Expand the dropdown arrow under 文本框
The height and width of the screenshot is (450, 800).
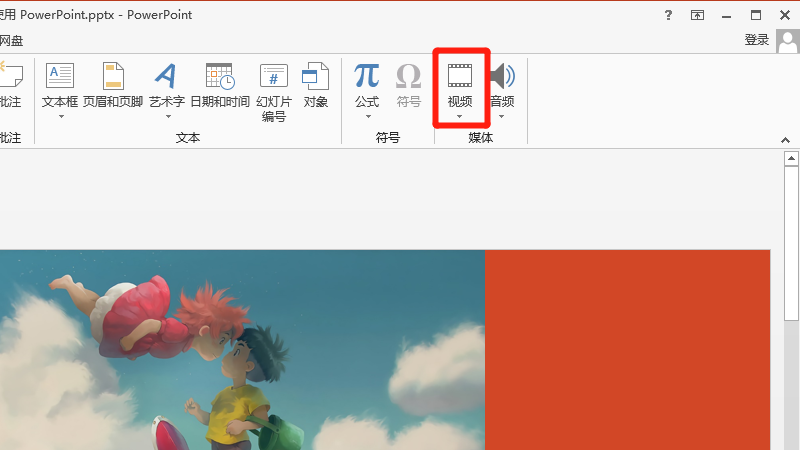(x=60, y=116)
